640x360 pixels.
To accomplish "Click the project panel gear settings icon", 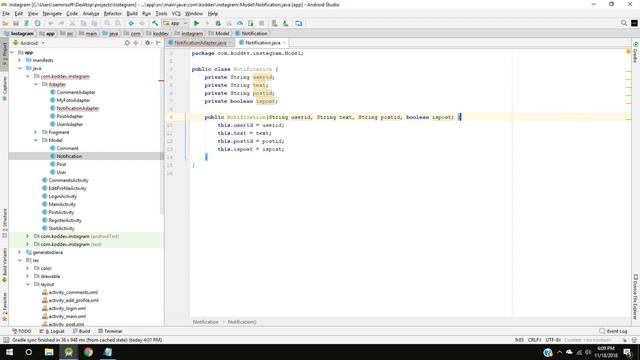I will pos(148,43).
